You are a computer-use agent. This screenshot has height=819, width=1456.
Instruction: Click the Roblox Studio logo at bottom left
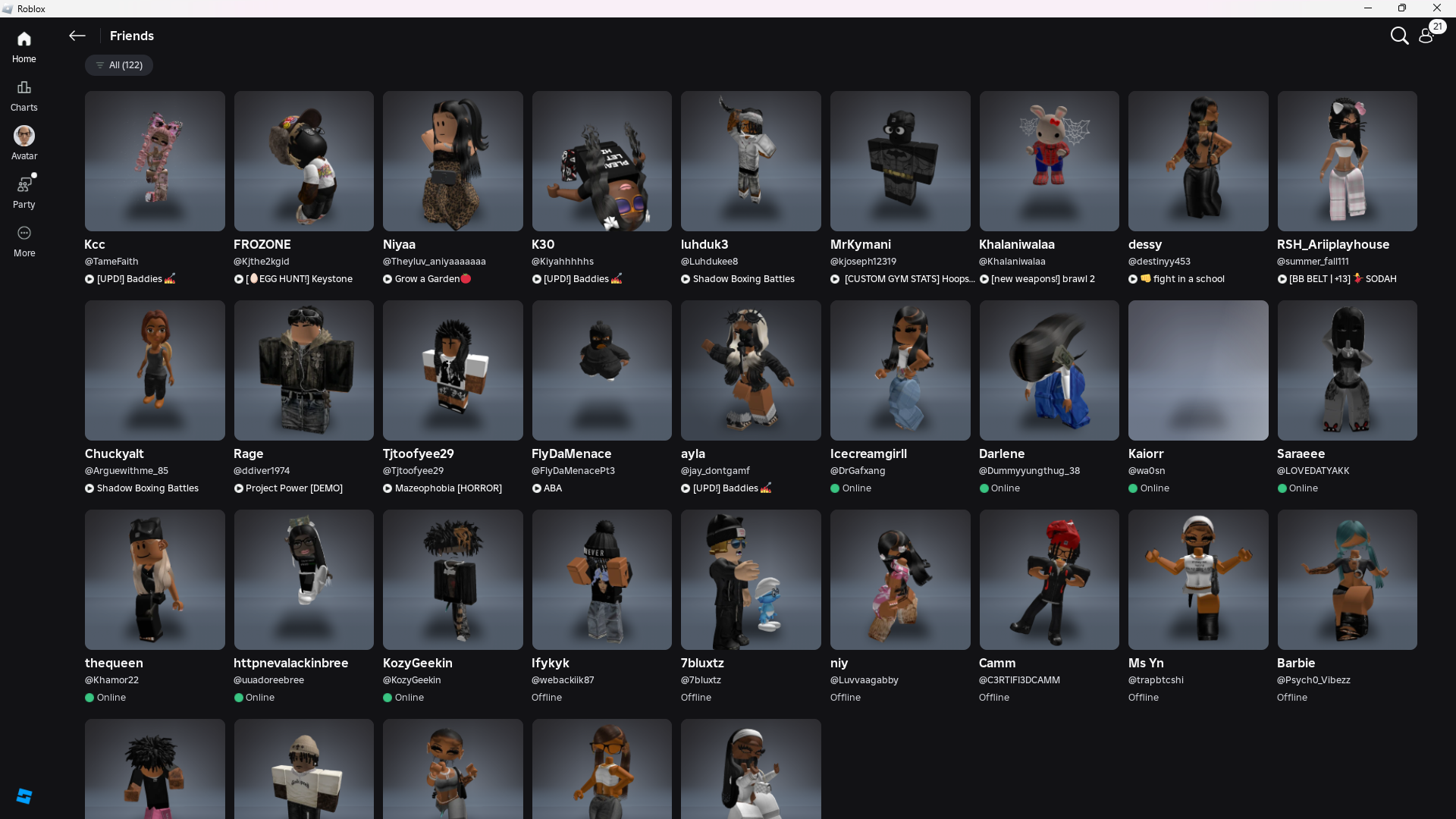coord(24,795)
